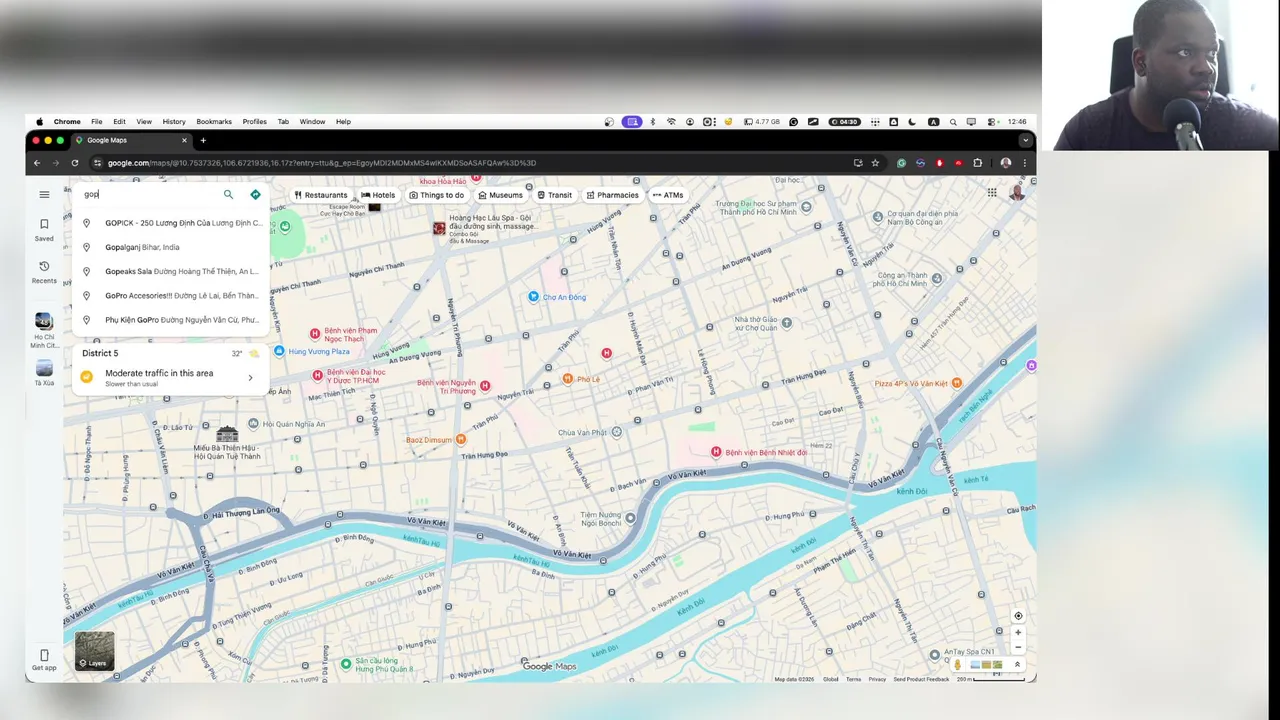The width and height of the screenshot is (1280, 720).
Task: Open Chrome three-dot menu
Action: coord(1024,163)
